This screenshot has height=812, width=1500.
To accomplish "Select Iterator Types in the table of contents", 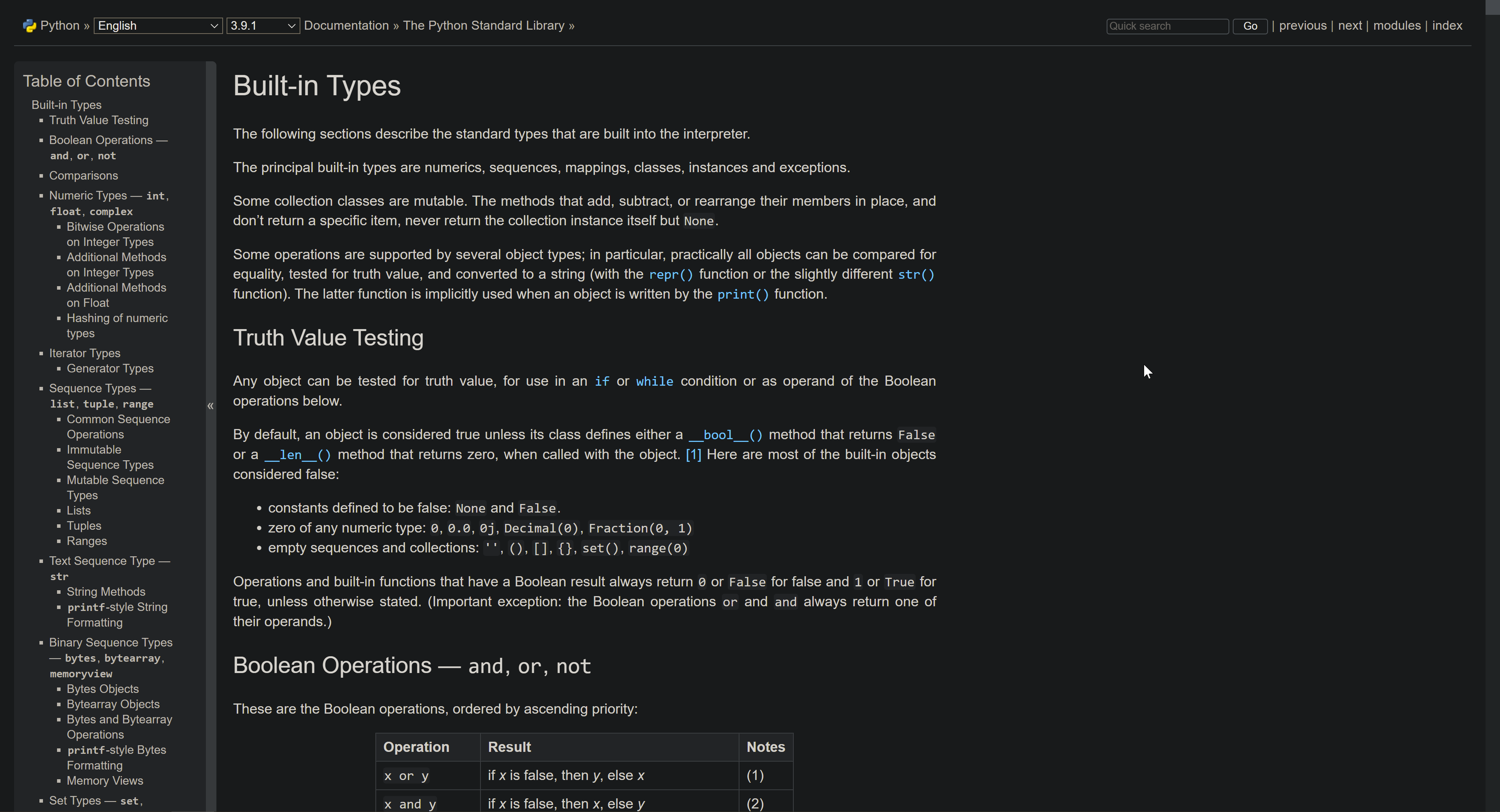I will [84, 353].
